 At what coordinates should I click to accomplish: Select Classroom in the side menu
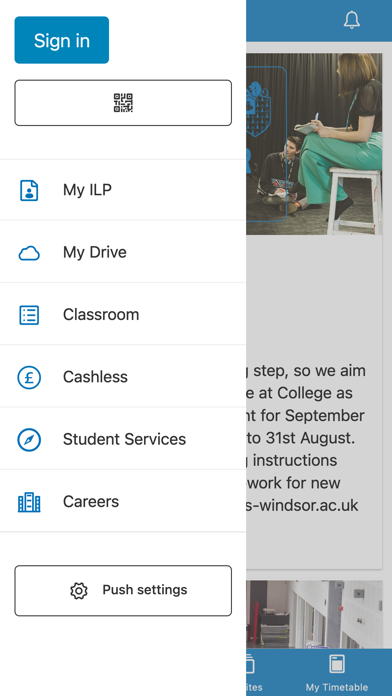click(x=123, y=314)
